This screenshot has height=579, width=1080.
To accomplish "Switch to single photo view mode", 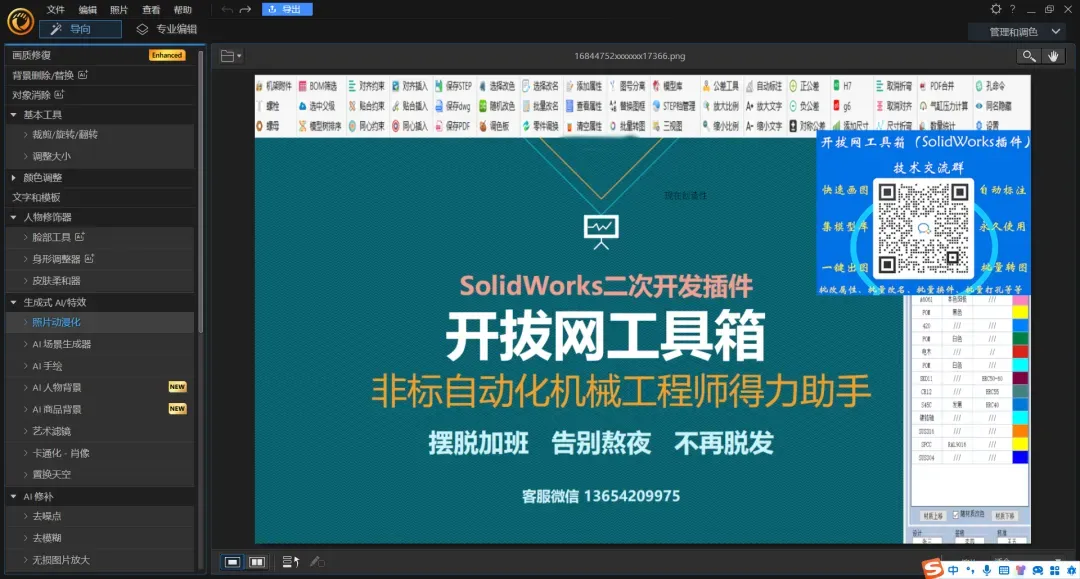I will 232,562.
